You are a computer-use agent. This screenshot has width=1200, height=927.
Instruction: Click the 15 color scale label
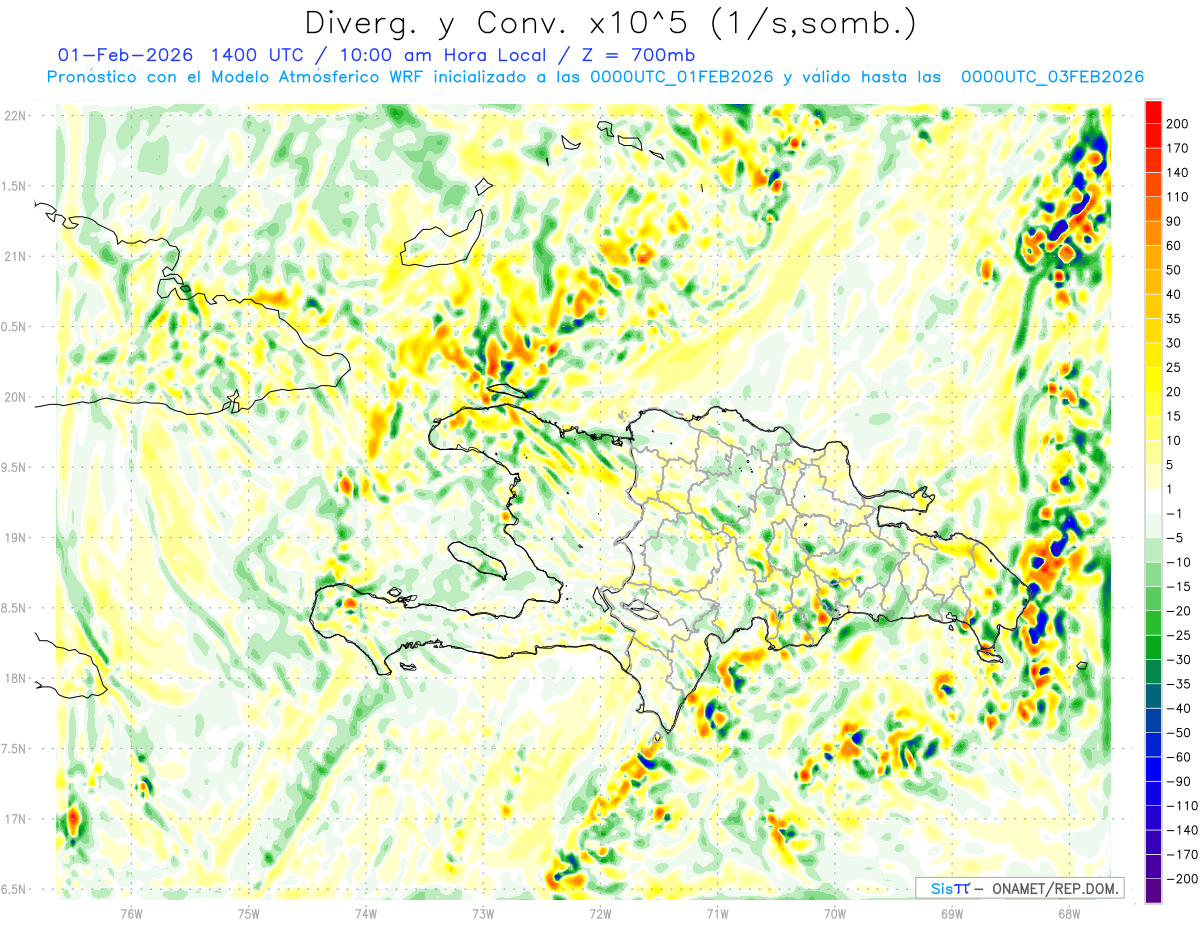(x=1174, y=416)
